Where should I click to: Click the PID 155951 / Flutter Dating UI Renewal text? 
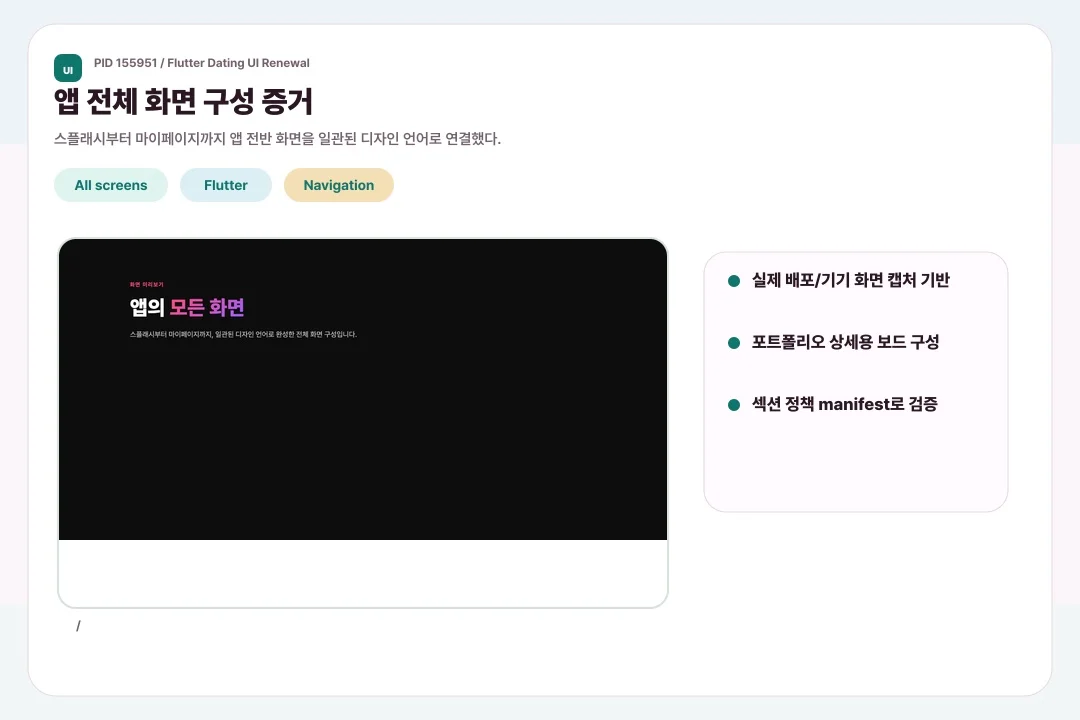[x=202, y=63]
